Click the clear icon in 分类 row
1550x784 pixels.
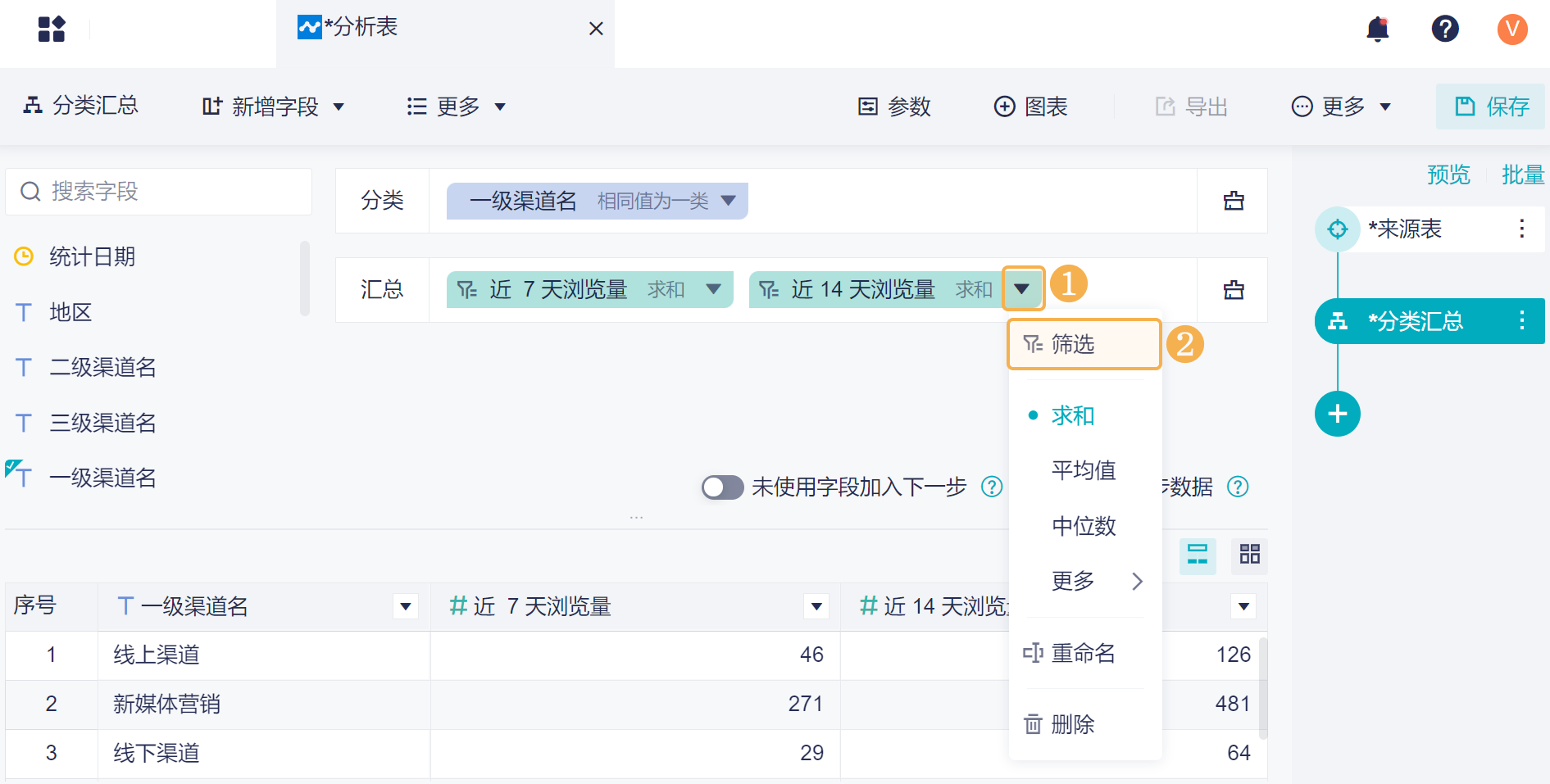click(x=1234, y=201)
